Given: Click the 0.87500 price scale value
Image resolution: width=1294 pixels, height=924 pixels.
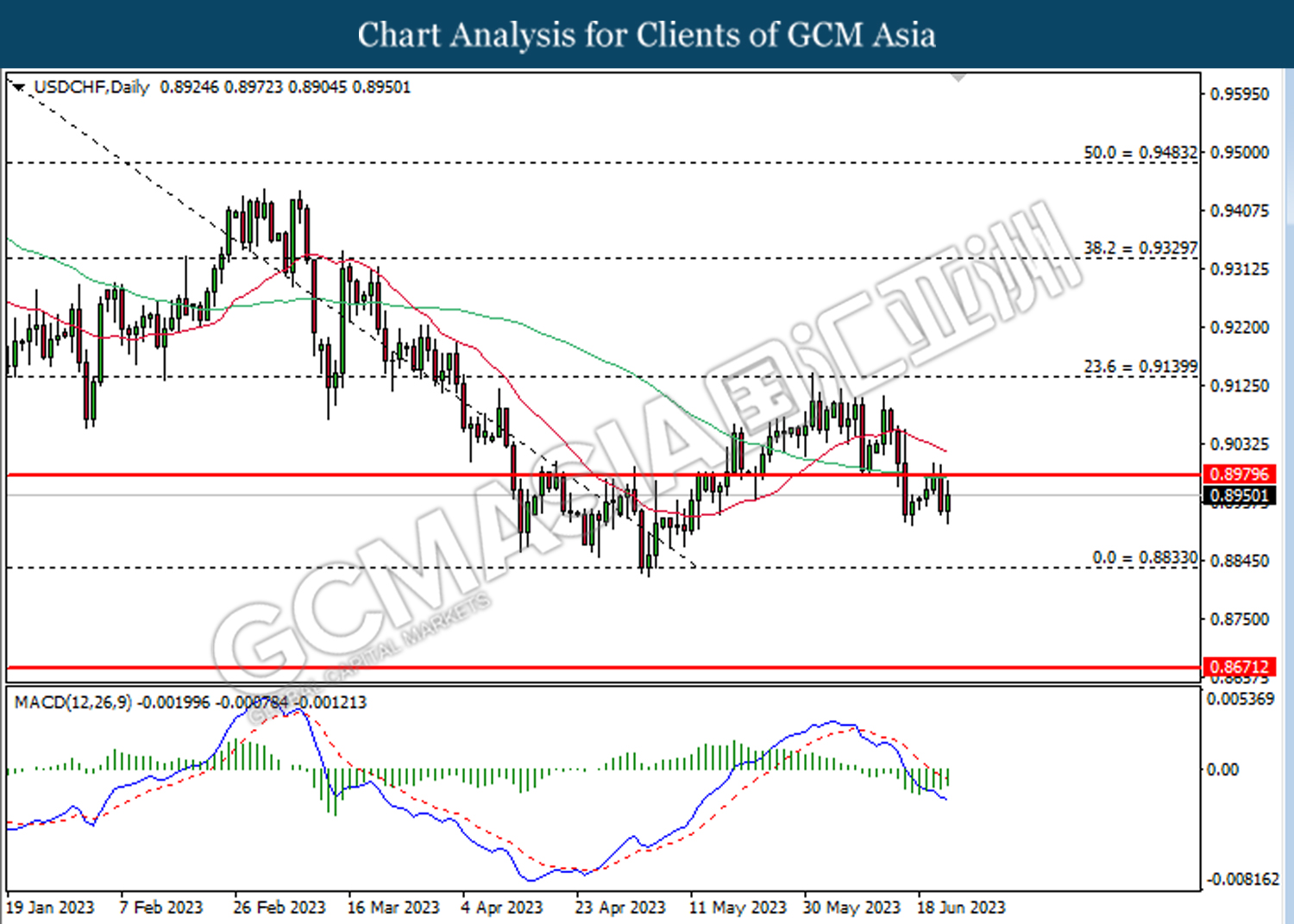Looking at the screenshot, I should point(1240,619).
